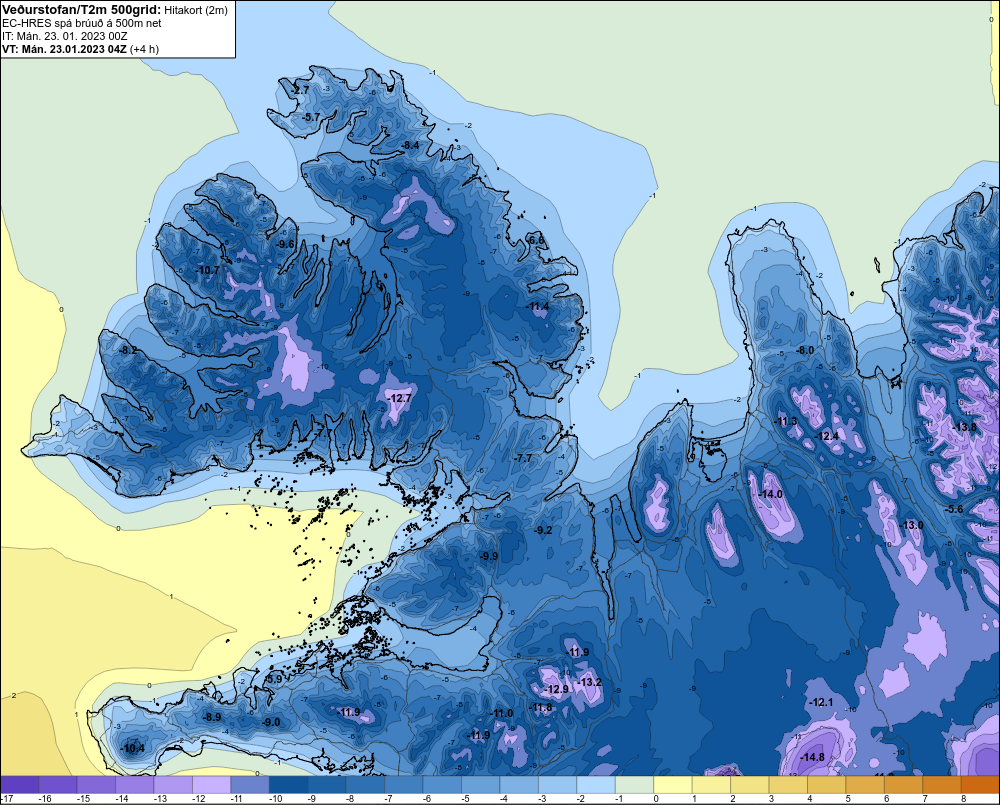Click the -8.2 temperature label
The image size is (1000, 805).
click(x=128, y=350)
